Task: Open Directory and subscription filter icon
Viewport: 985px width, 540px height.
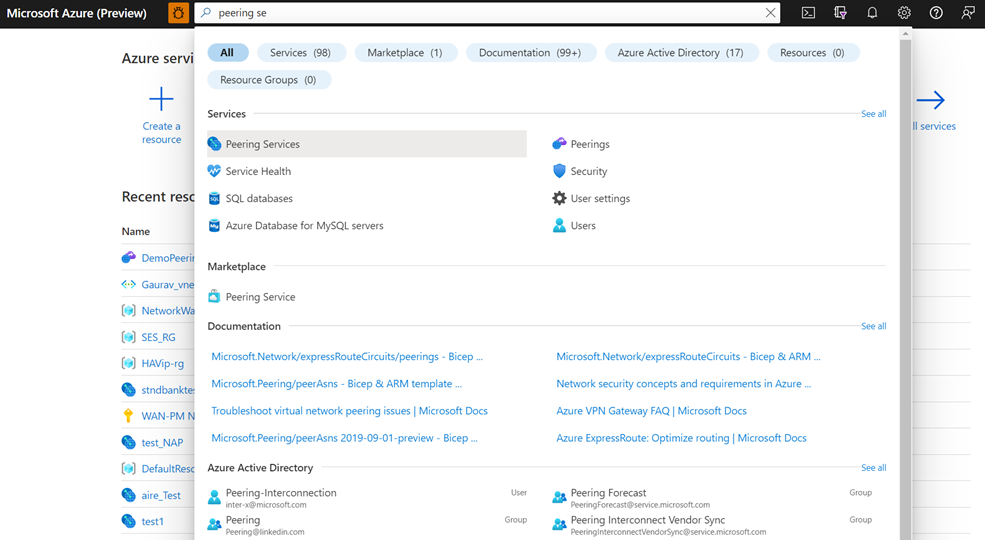Action: [840, 13]
